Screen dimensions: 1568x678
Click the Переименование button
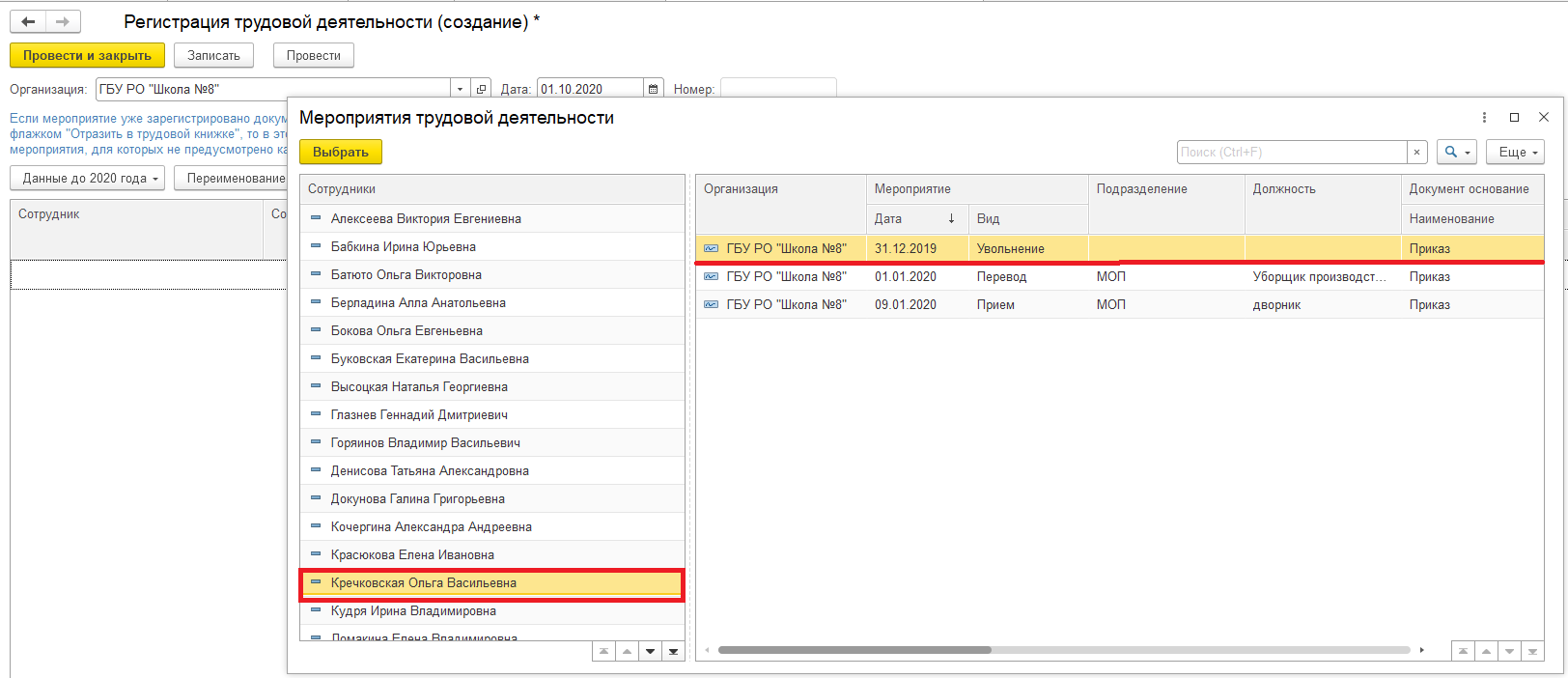[232, 179]
